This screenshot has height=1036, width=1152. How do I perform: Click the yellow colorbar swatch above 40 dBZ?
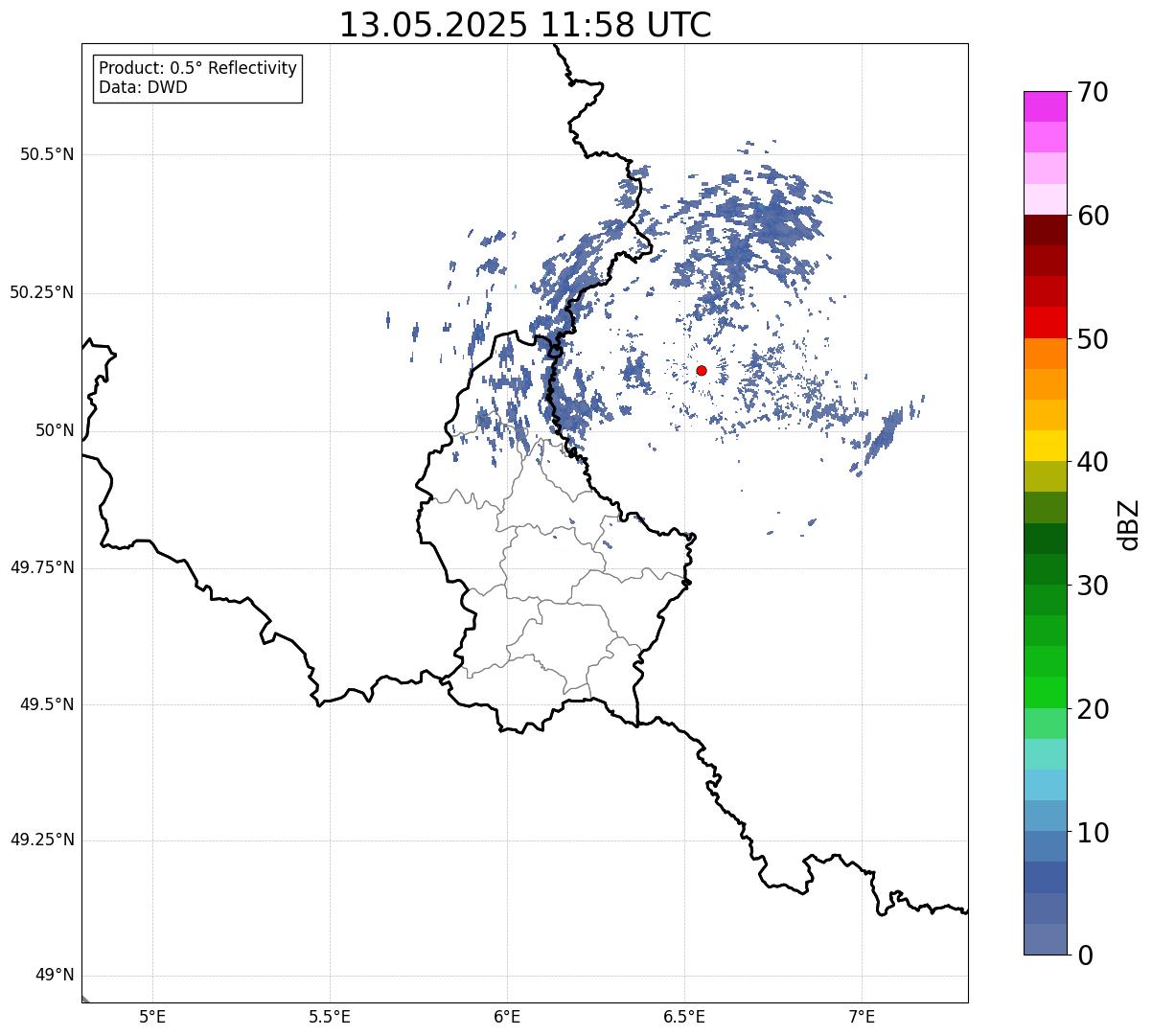pos(1045,446)
